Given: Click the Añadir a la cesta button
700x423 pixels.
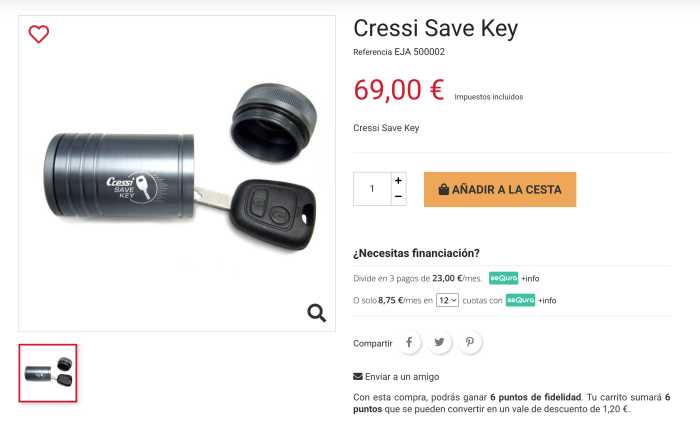Looking at the screenshot, I should tap(500, 190).
